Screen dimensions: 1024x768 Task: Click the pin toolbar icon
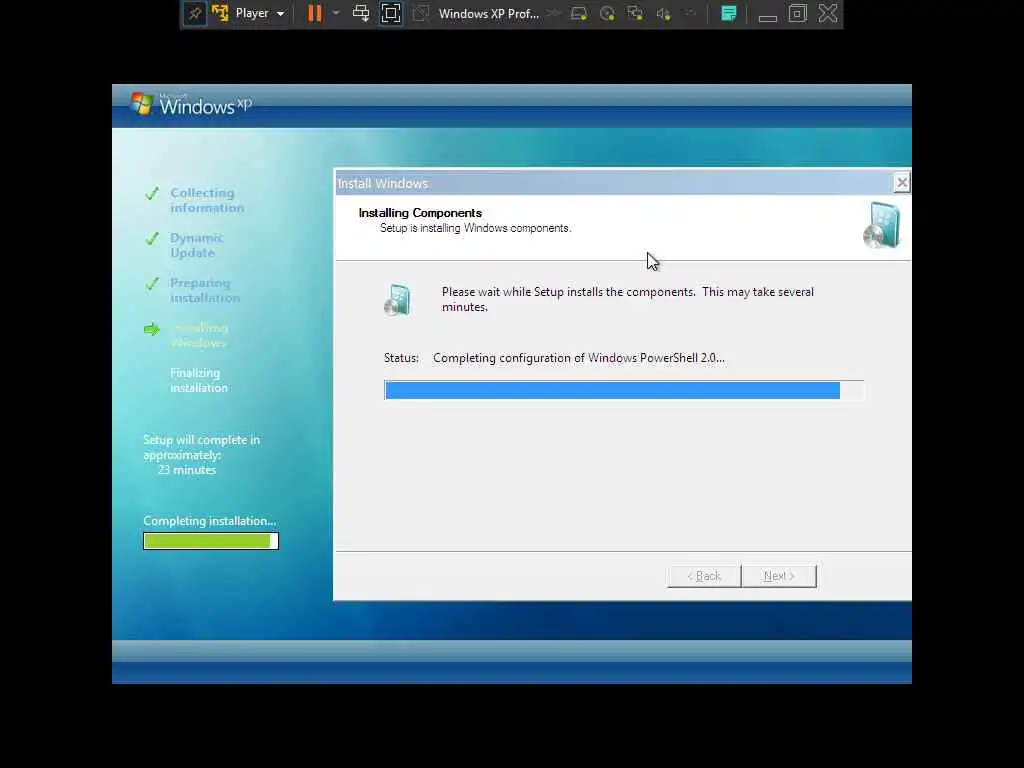click(195, 14)
